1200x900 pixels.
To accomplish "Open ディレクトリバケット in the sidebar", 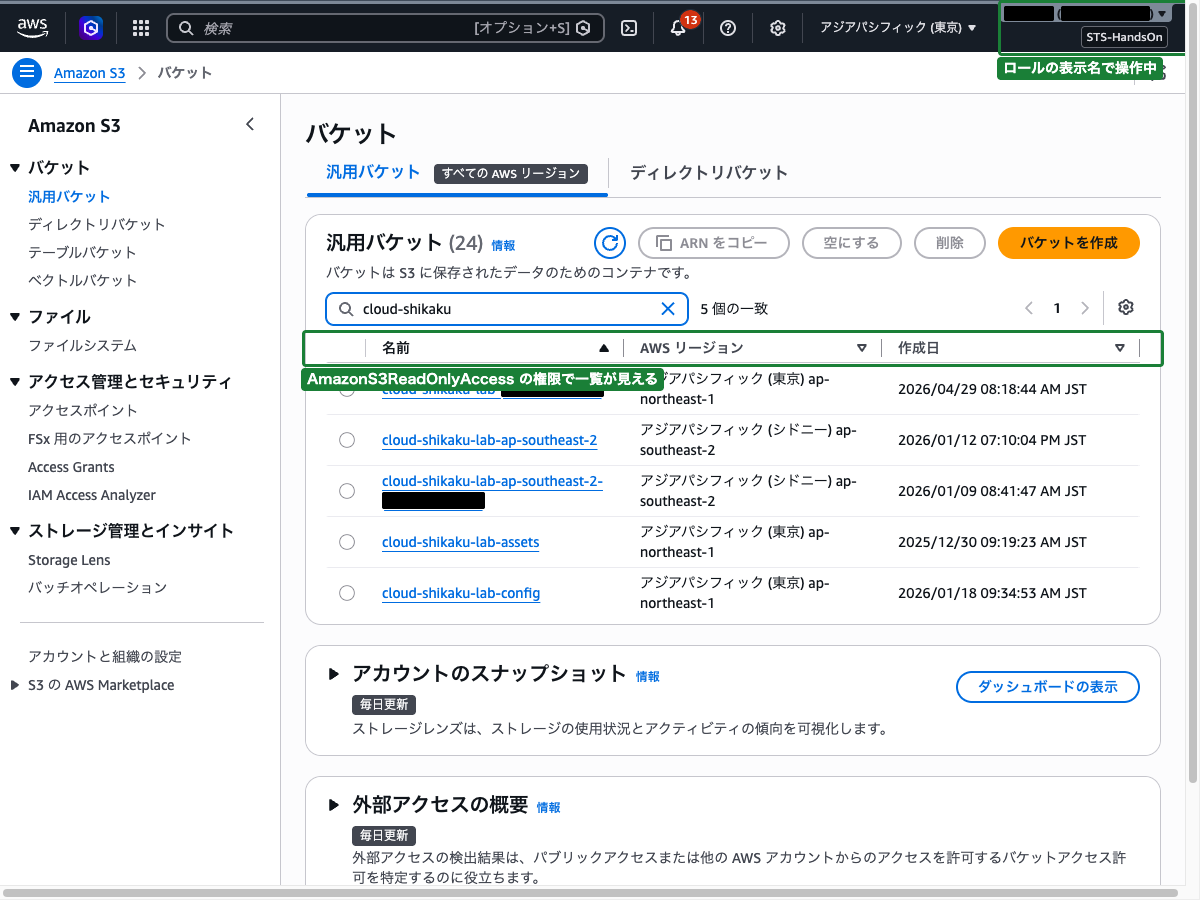I will 97,224.
